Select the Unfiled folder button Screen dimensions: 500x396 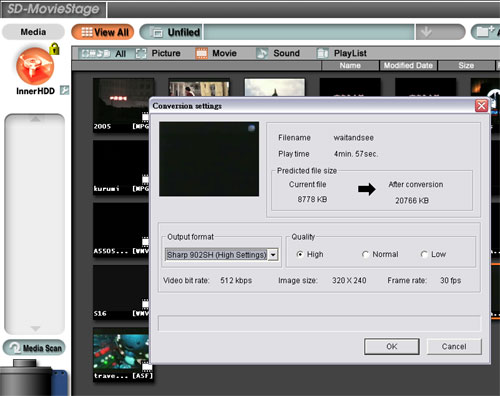click(172, 32)
